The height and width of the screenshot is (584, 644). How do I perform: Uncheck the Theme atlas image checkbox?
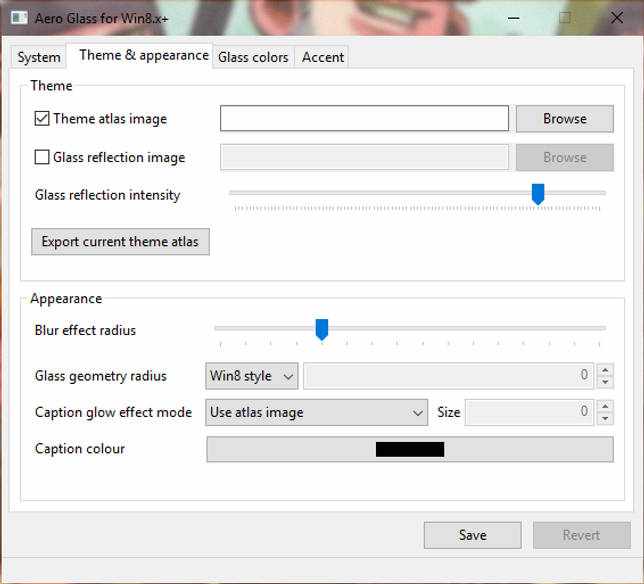[x=42, y=118]
